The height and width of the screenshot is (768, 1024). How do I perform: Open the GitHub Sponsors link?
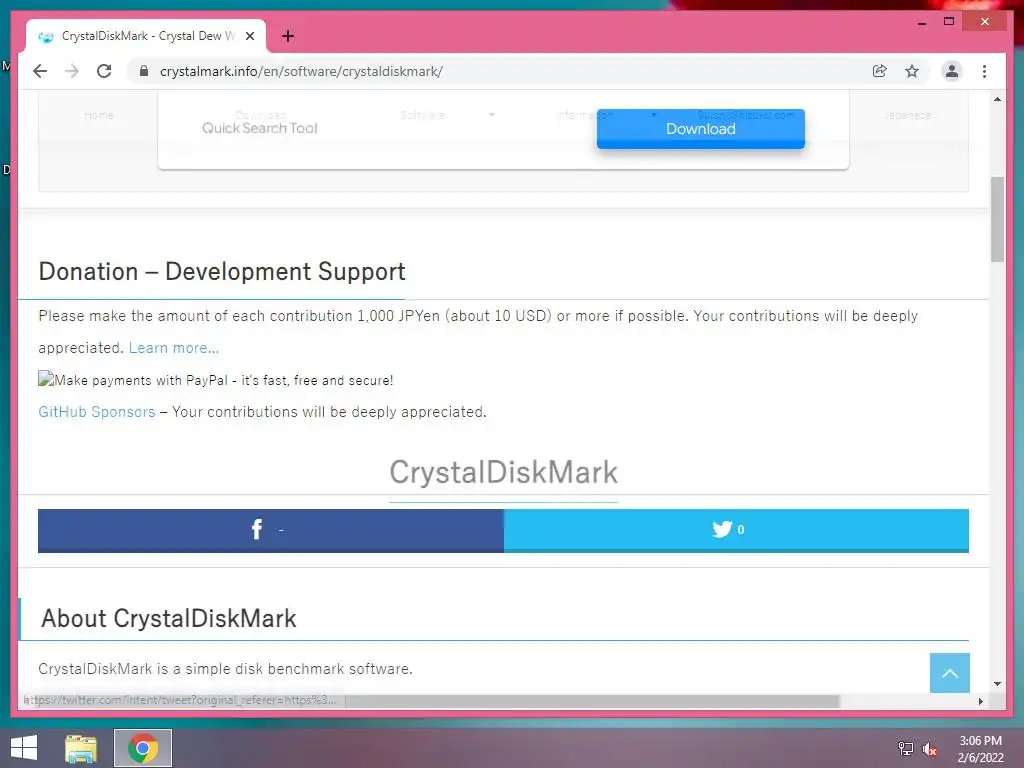click(97, 412)
